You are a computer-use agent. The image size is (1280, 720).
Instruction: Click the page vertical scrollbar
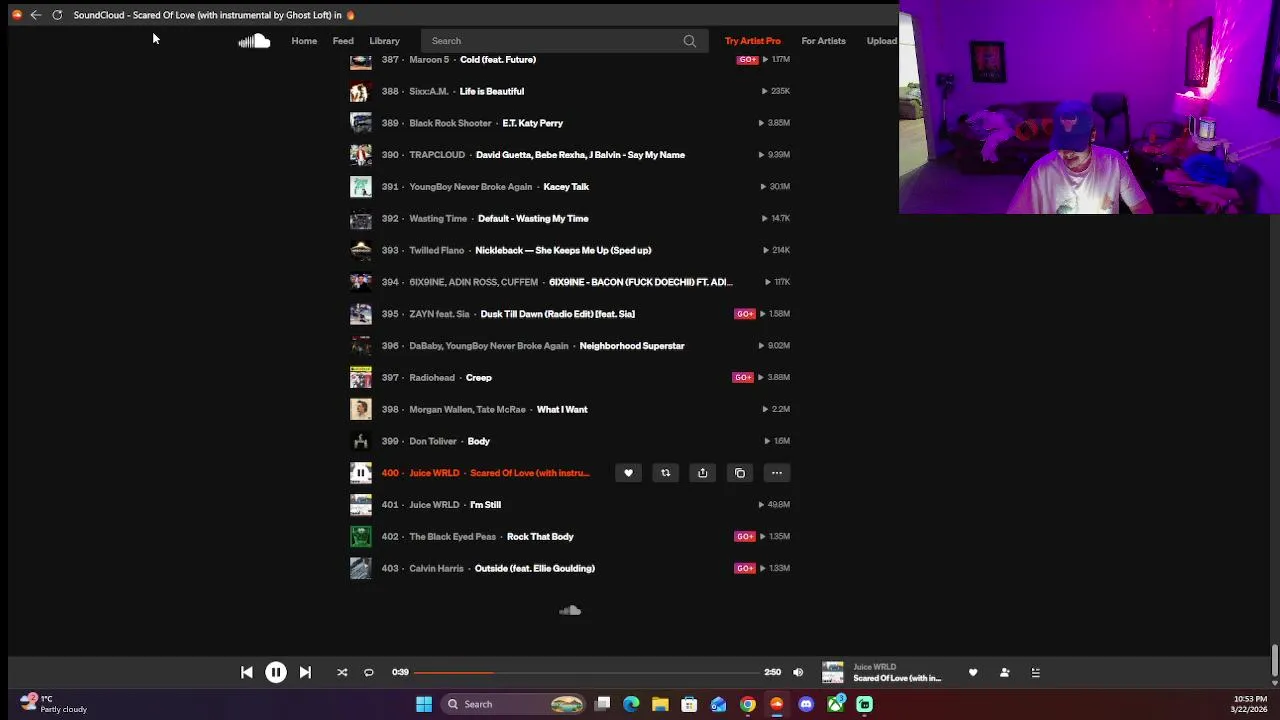pyautogui.click(x=1274, y=660)
